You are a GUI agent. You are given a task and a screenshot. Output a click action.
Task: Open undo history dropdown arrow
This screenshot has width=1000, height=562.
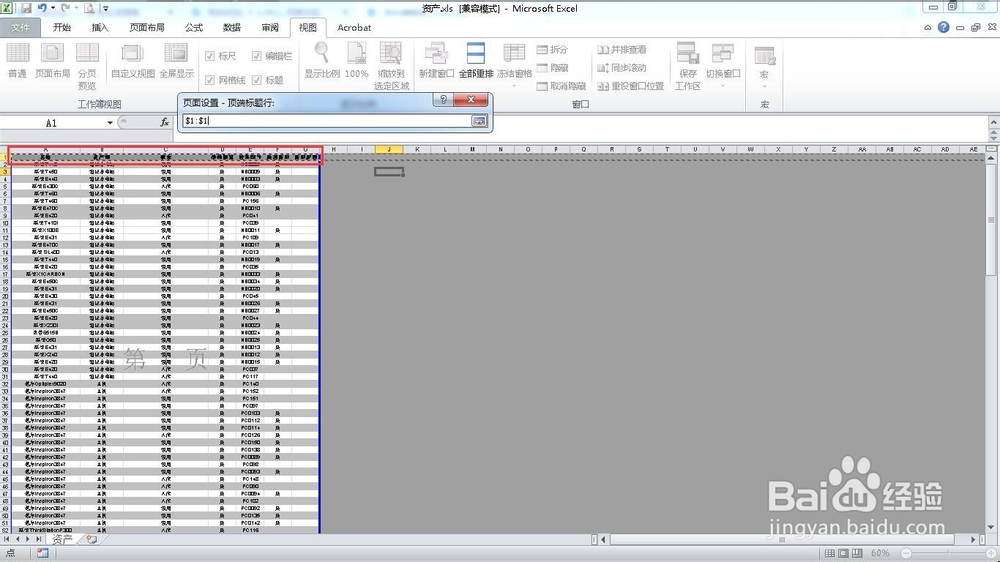pyautogui.click(x=52, y=8)
